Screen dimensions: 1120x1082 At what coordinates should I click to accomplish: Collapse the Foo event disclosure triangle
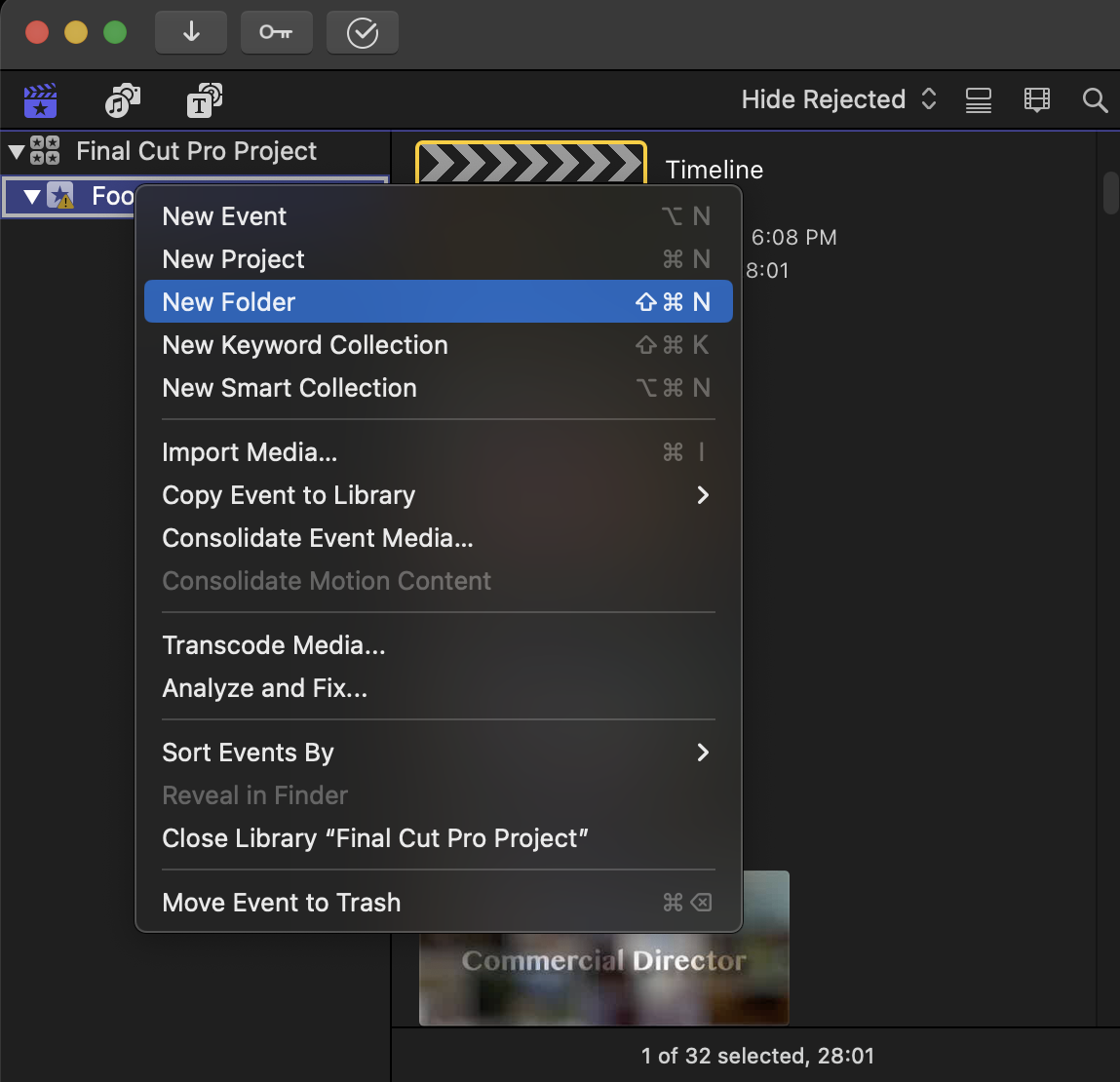(x=31, y=196)
